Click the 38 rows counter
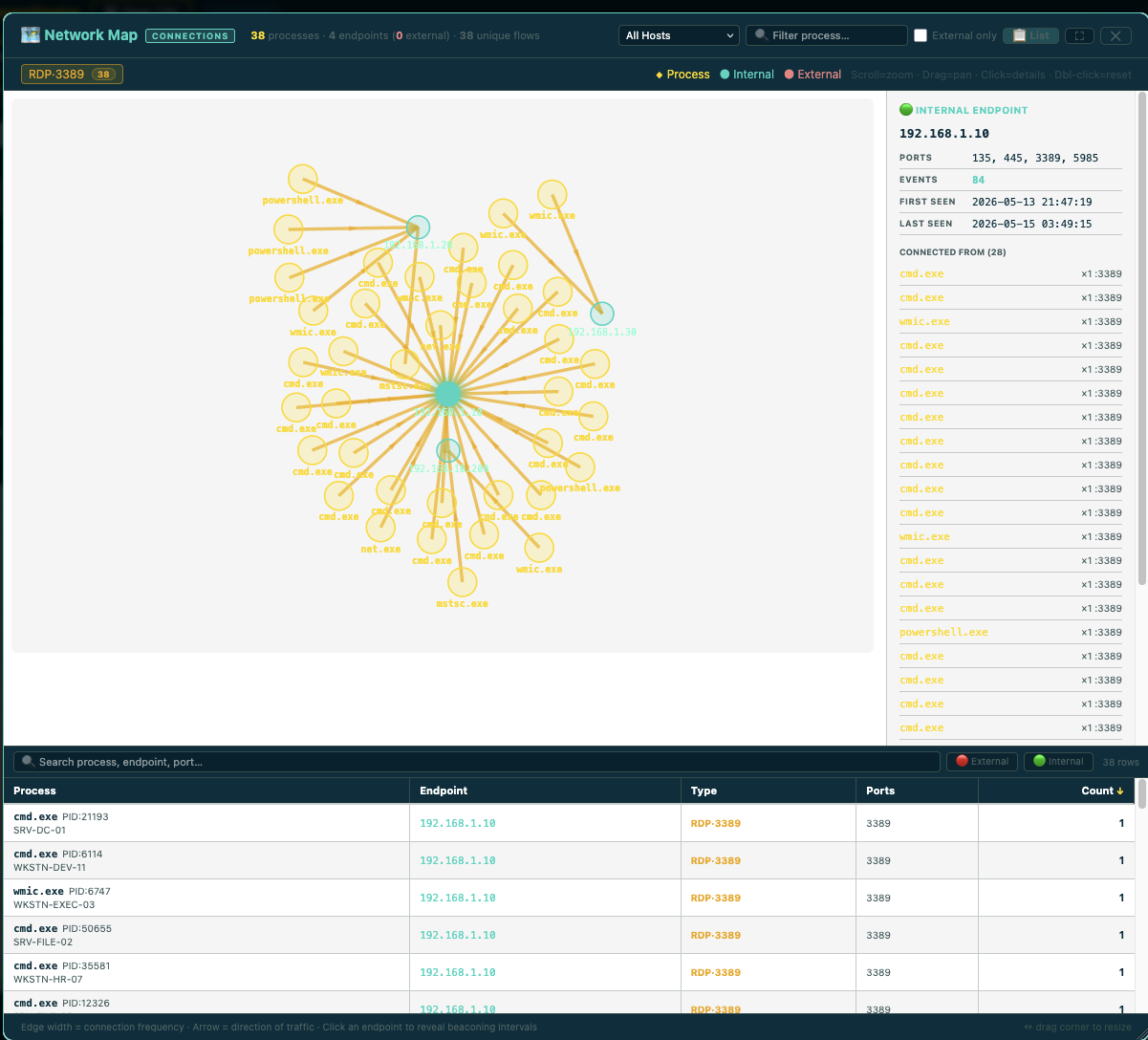 click(x=1120, y=762)
